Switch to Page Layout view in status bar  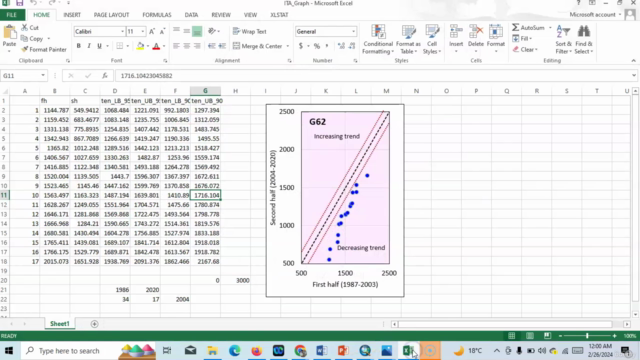(529, 336)
